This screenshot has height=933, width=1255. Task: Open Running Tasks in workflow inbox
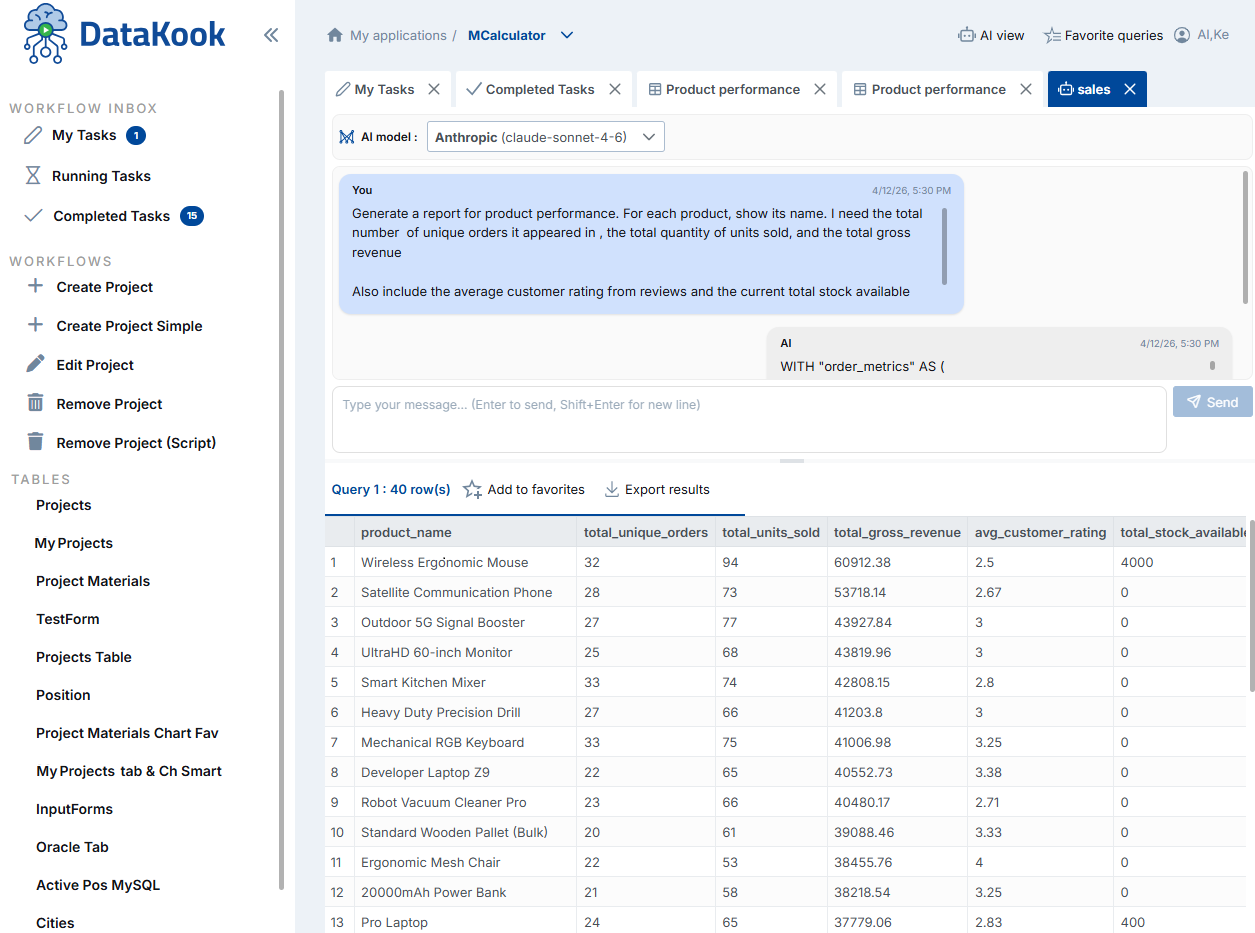(x=101, y=176)
